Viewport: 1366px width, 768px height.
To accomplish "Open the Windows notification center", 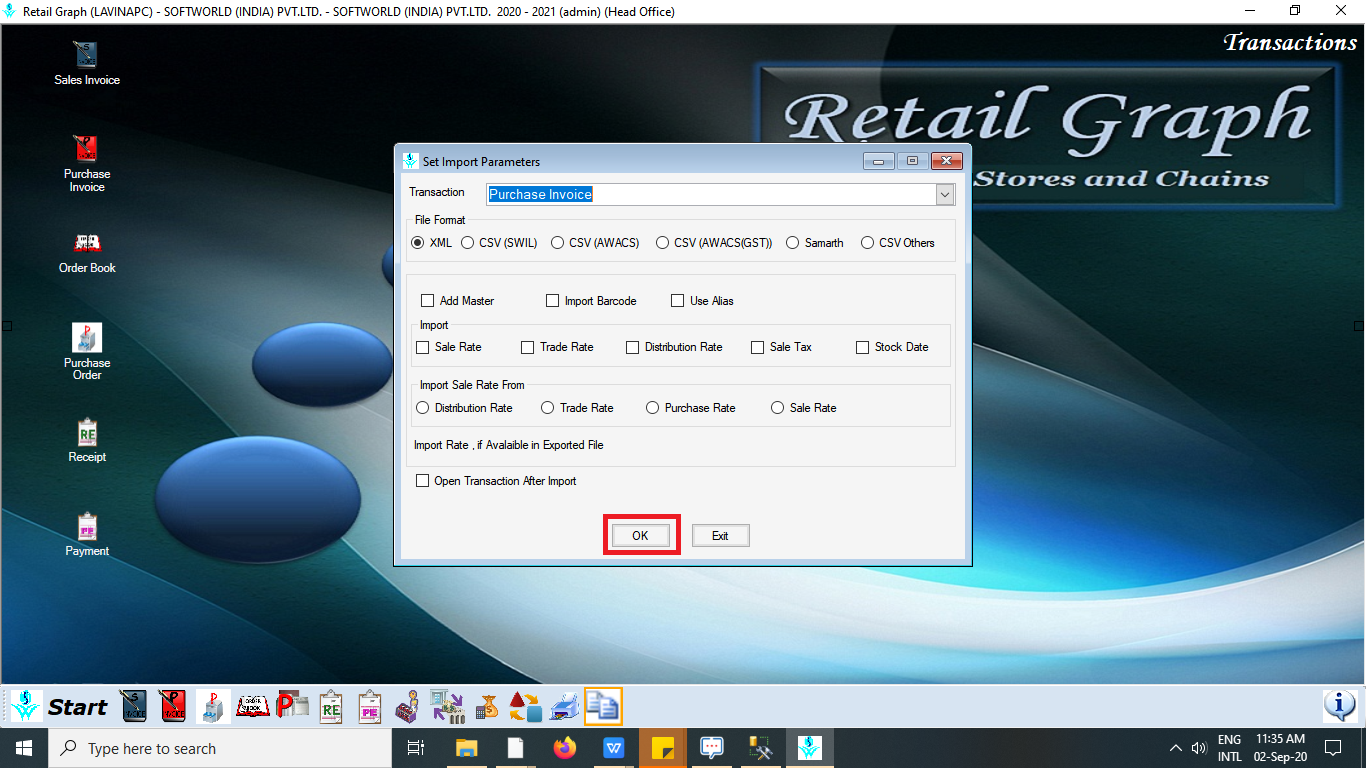I will pos(1333,748).
